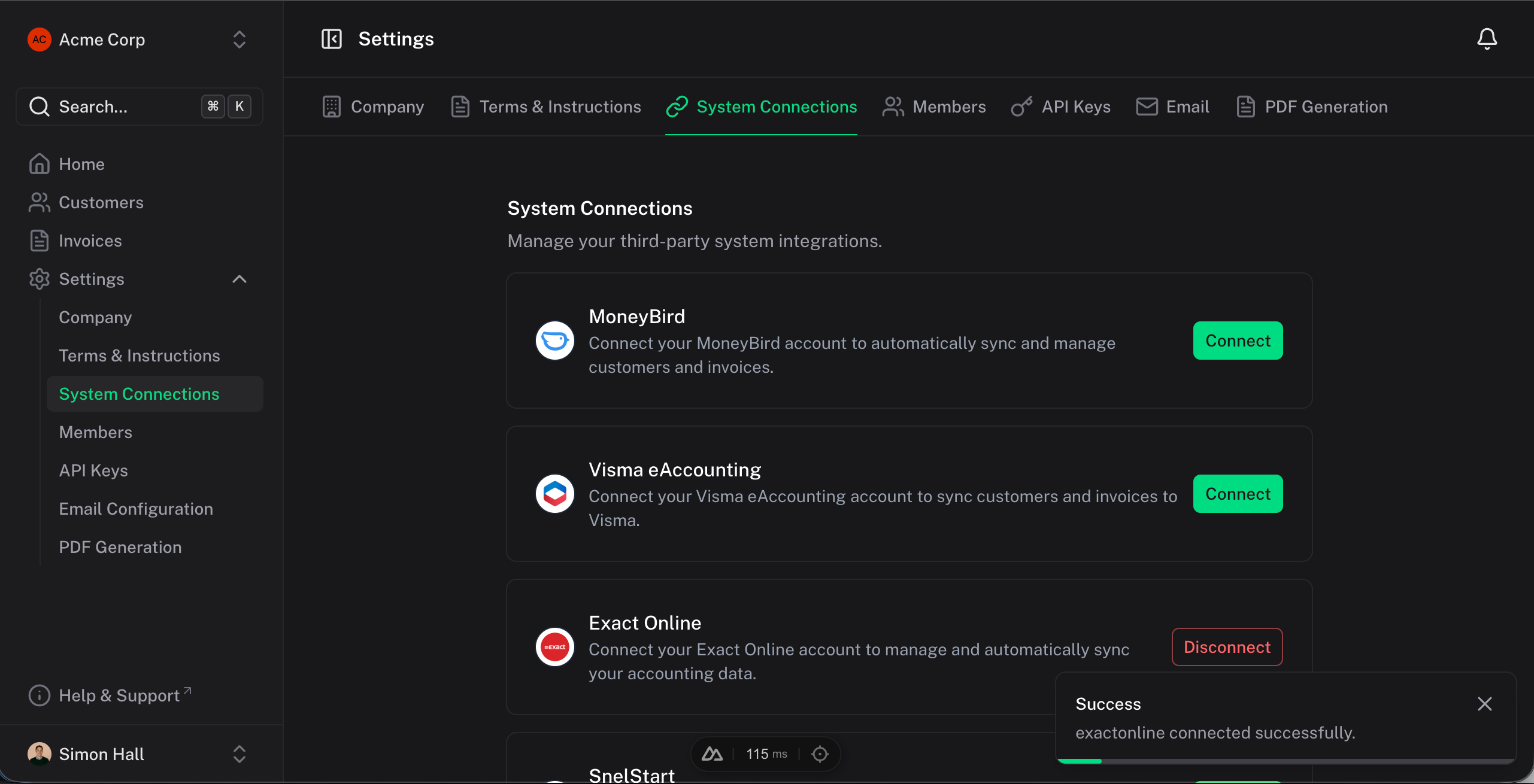Screen dimensions: 1534x784
Task: Select Terms & Instructions in sidebar
Action: (155, 355)
